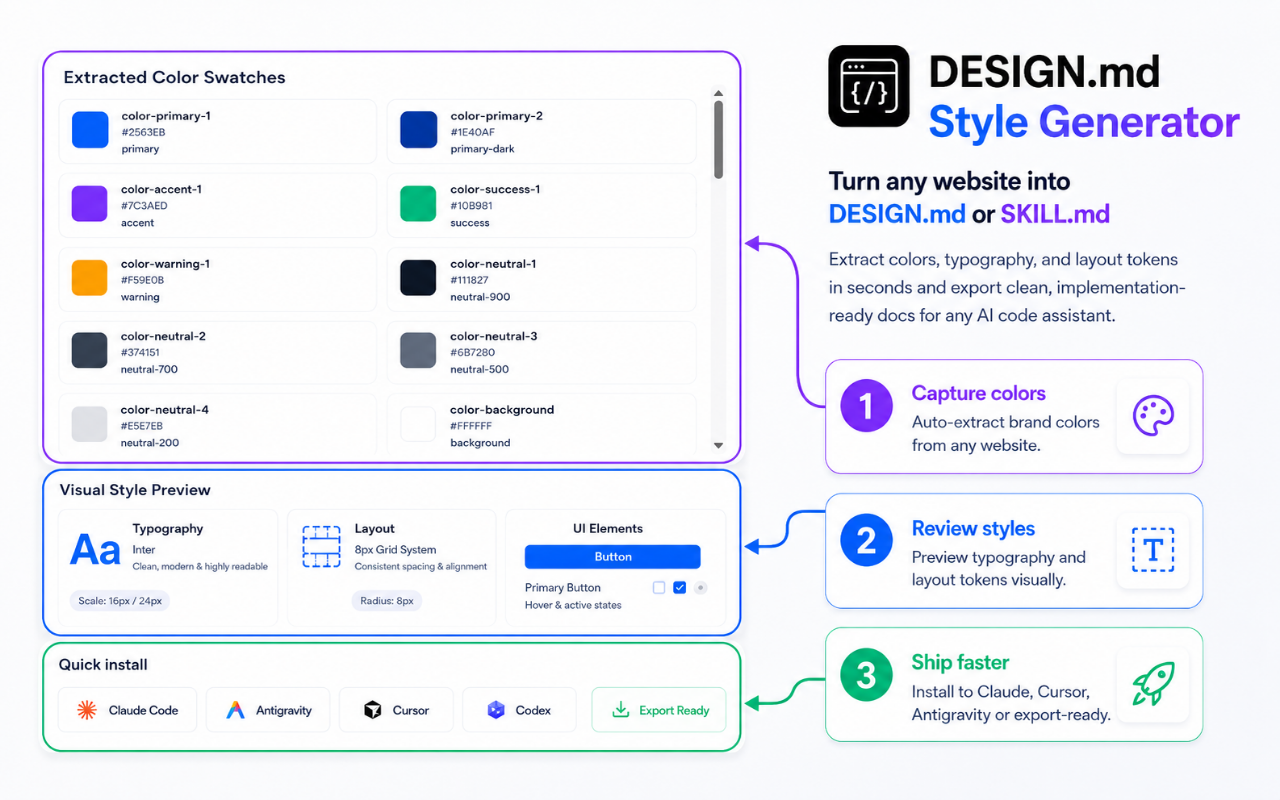Click the hex value #FFFFFF
Image resolution: width=1280 pixels, height=800 pixels.
point(471,426)
